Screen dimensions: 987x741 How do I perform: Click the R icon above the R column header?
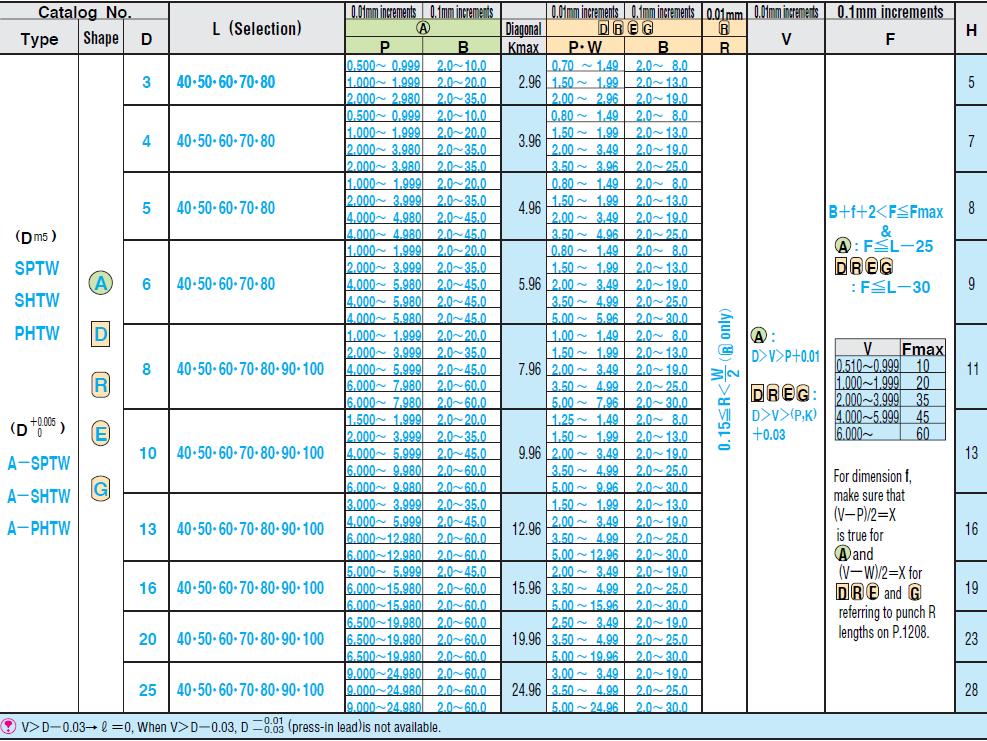pyautogui.click(x=724, y=28)
